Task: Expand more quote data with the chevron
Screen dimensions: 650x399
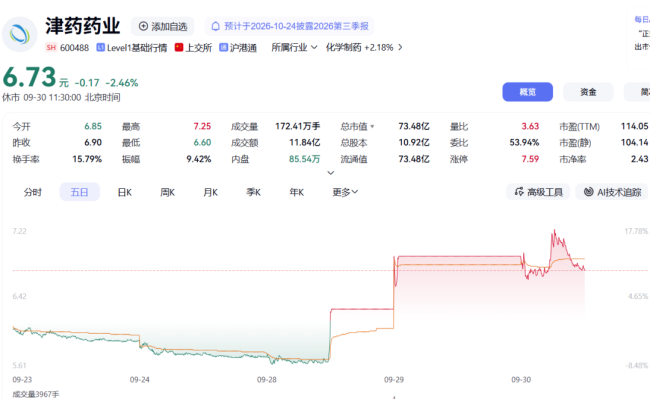Action: 330,173
